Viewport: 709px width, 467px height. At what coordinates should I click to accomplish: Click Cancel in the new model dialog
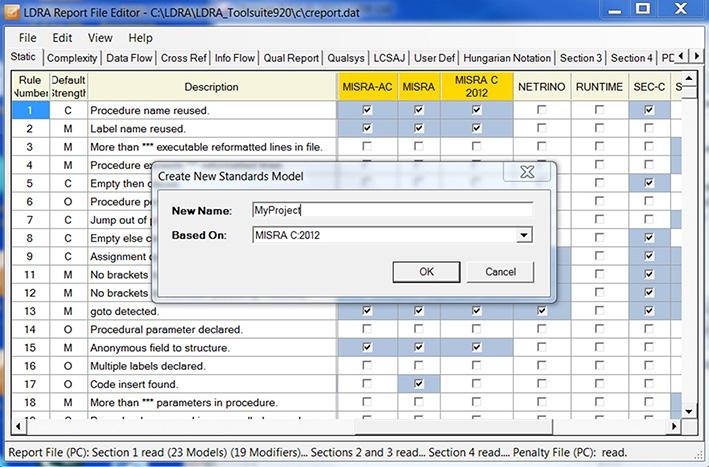click(x=501, y=272)
